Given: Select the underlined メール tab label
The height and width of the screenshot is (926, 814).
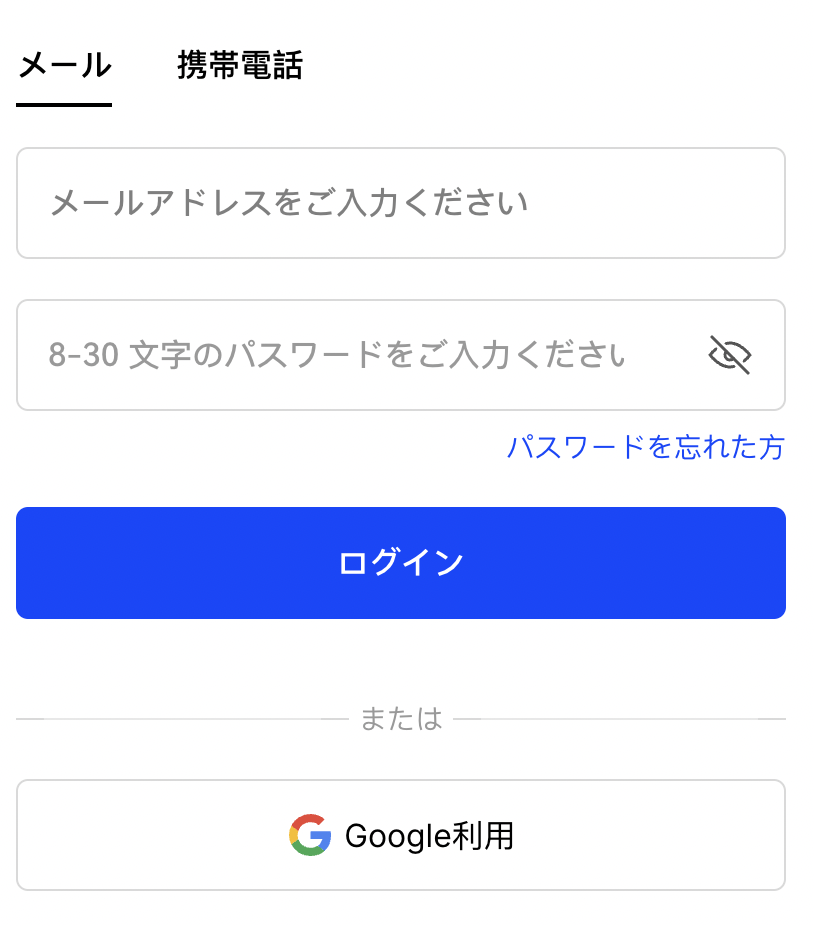Looking at the screenshot, I should 64,65.
